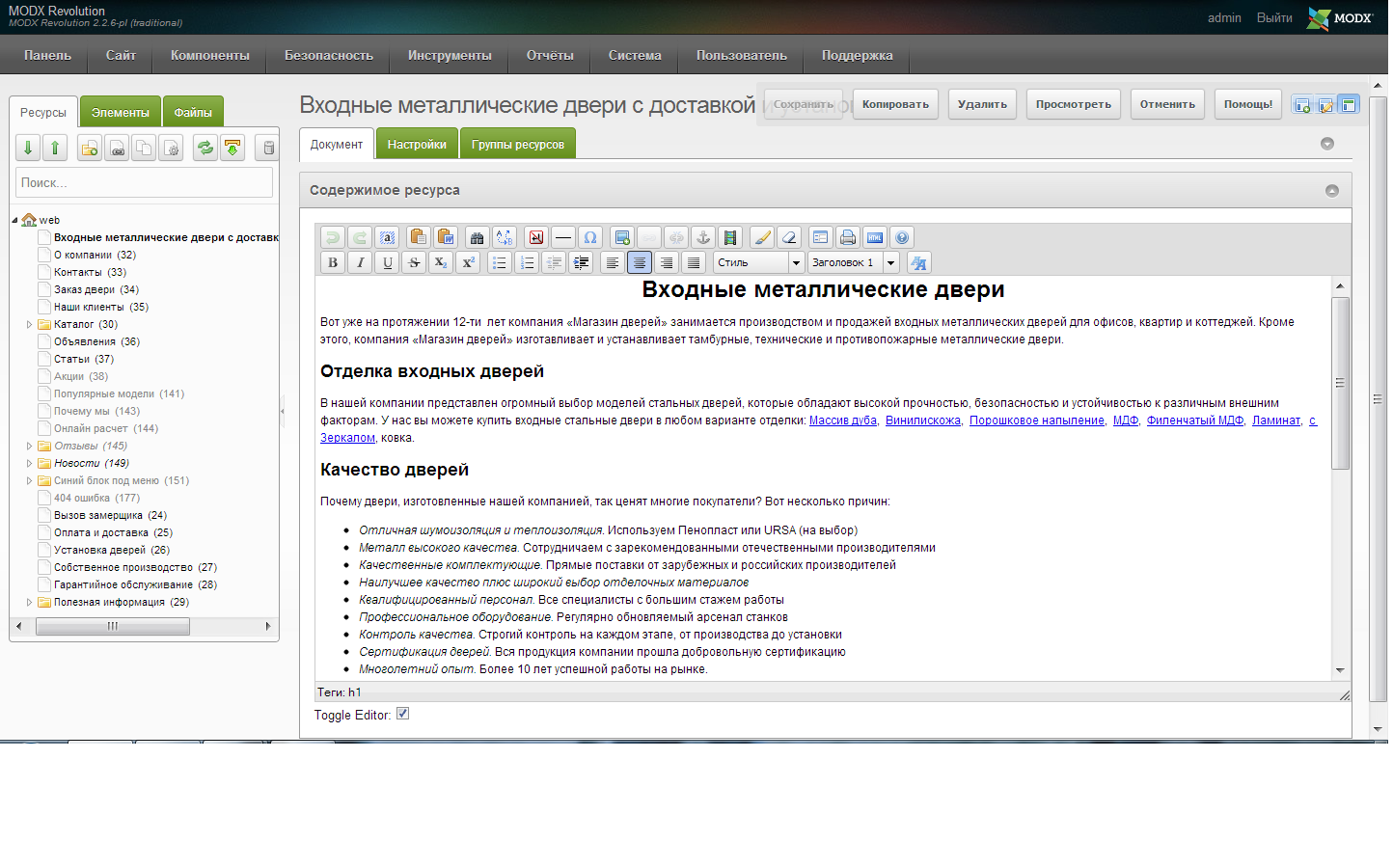Click the Удалить button
The width and height of the screenshot is (1393, 868).
coord(982,104)
